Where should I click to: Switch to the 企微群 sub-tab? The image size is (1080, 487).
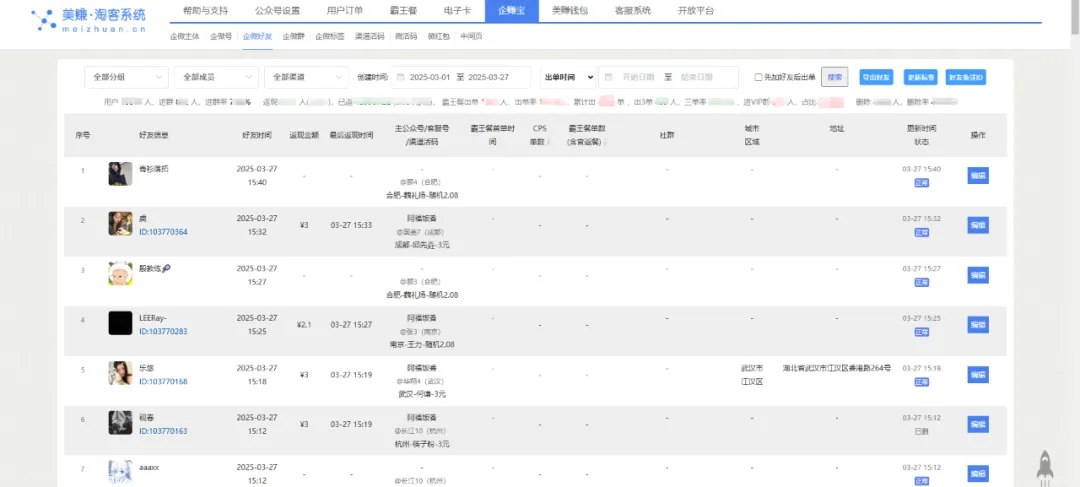tap(294, 37)
